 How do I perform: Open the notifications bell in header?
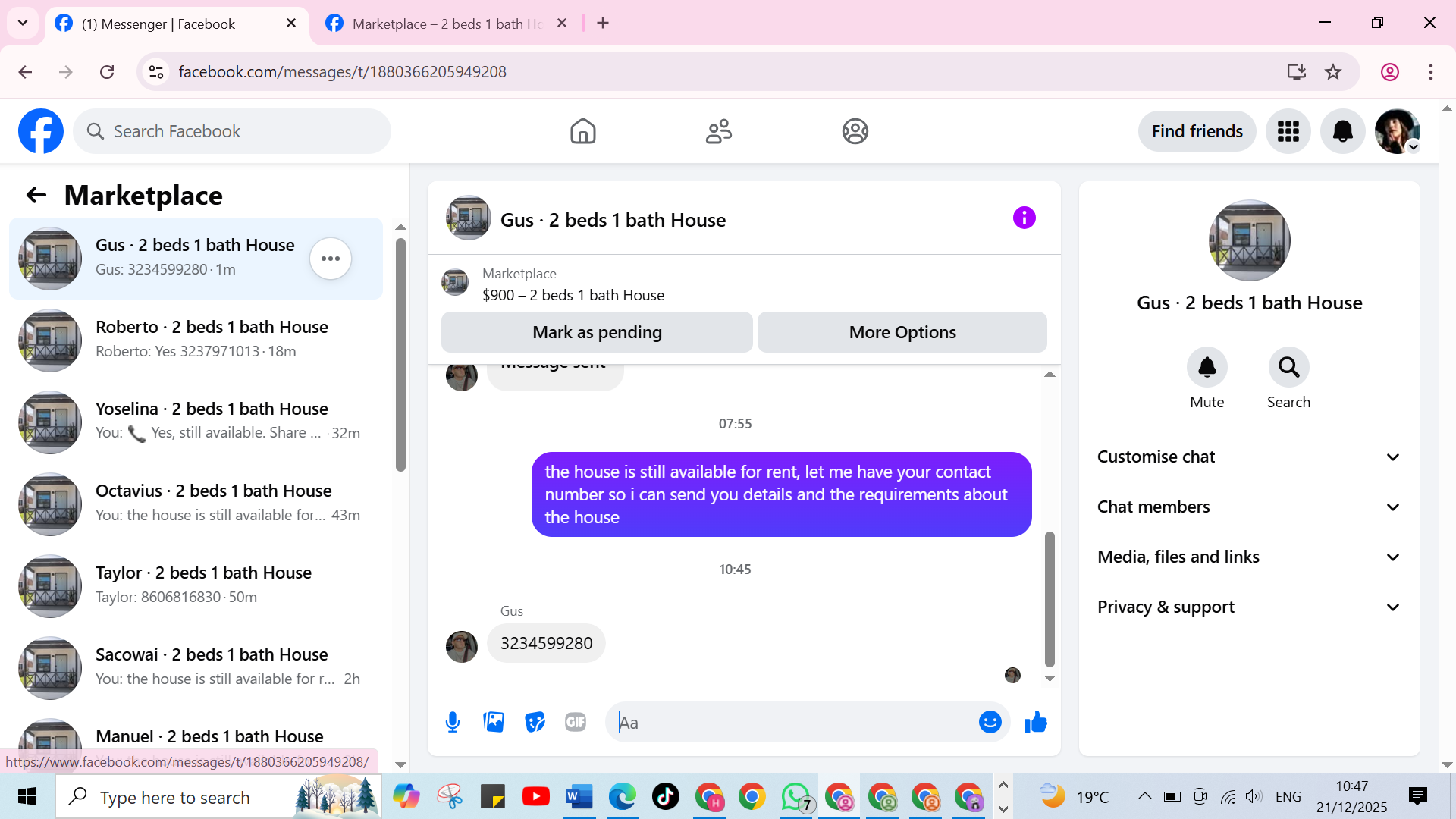(x=1342, y=131)
